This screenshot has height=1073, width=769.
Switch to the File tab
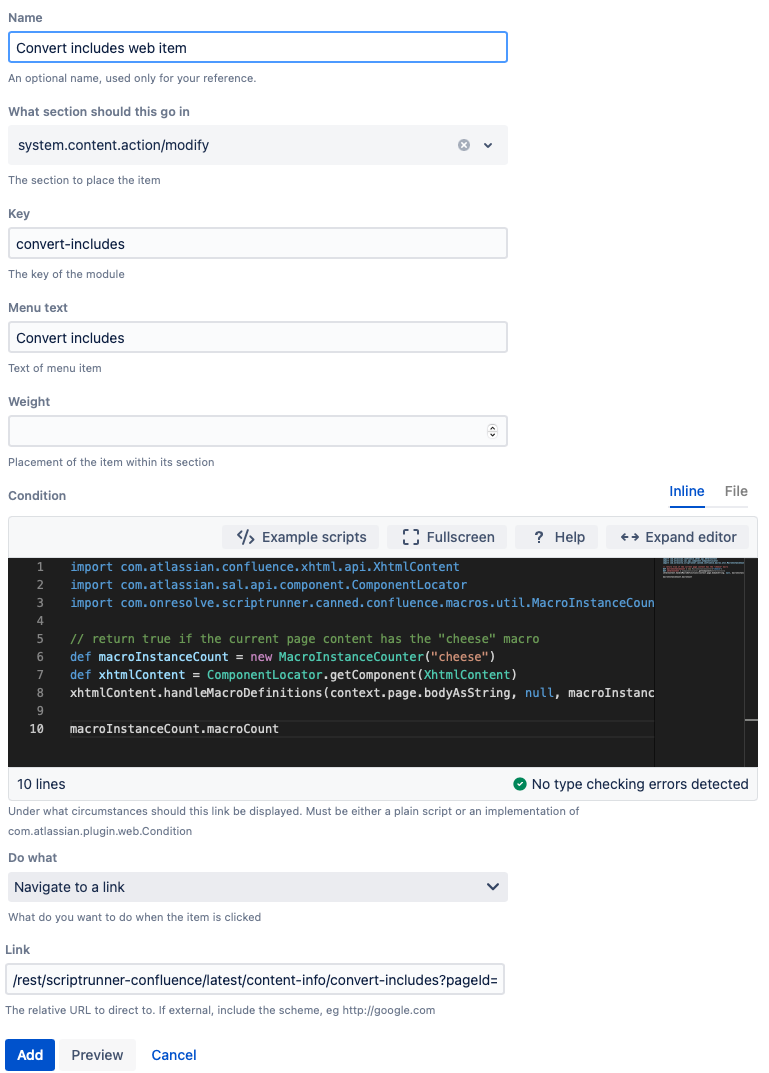[736, 491]
